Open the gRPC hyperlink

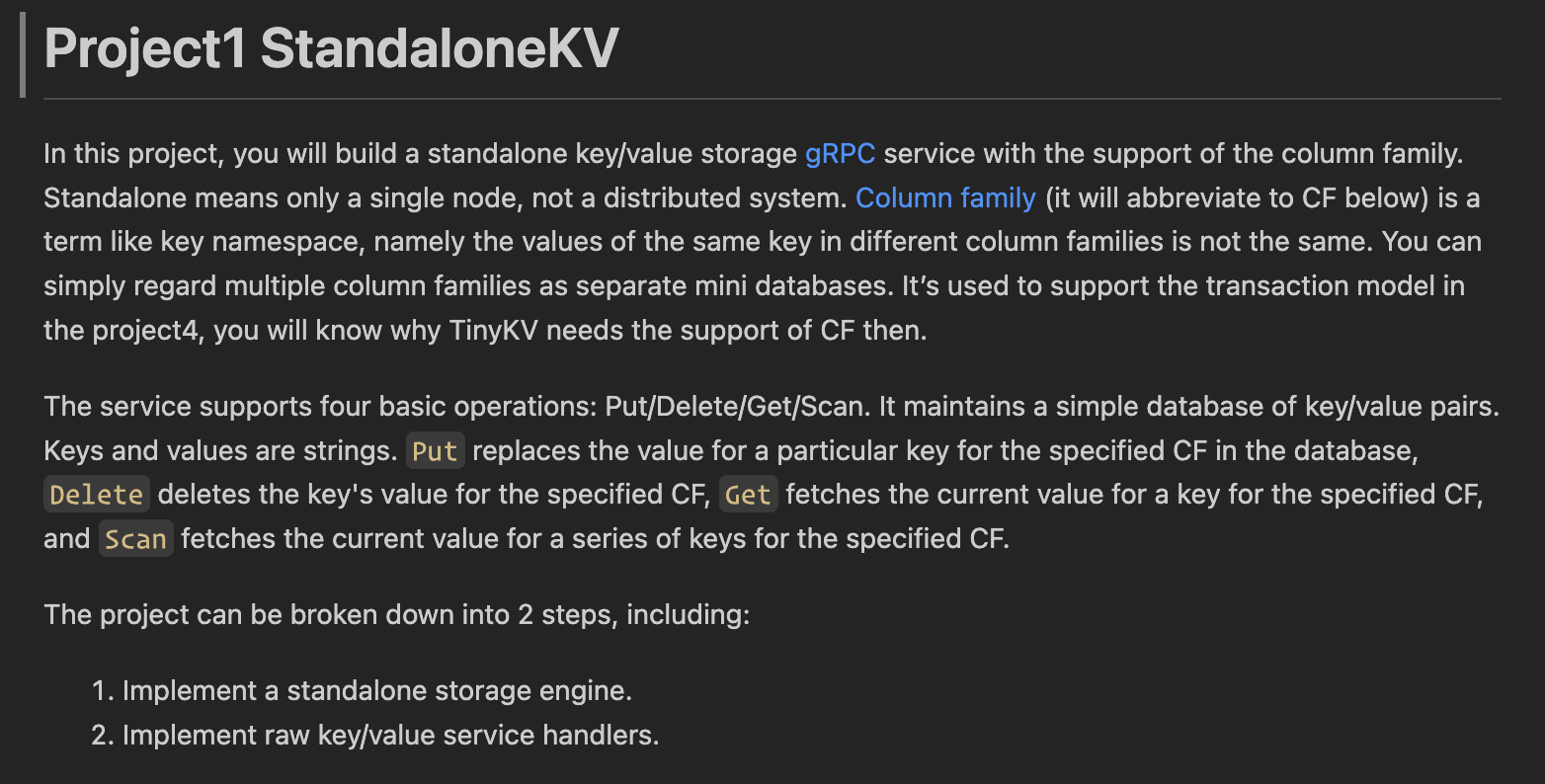(840, 154)
